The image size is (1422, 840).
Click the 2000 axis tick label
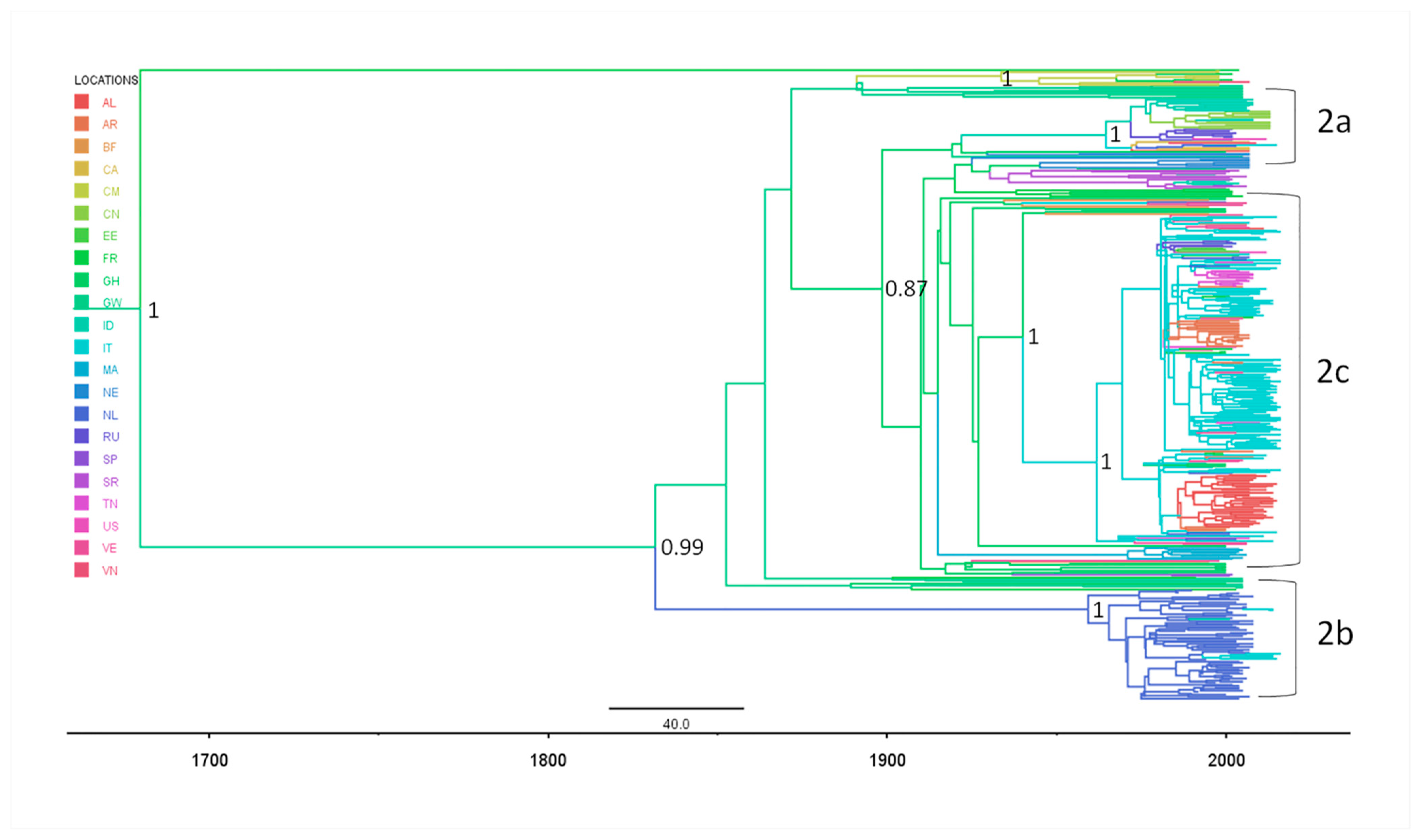point(1226,760)
